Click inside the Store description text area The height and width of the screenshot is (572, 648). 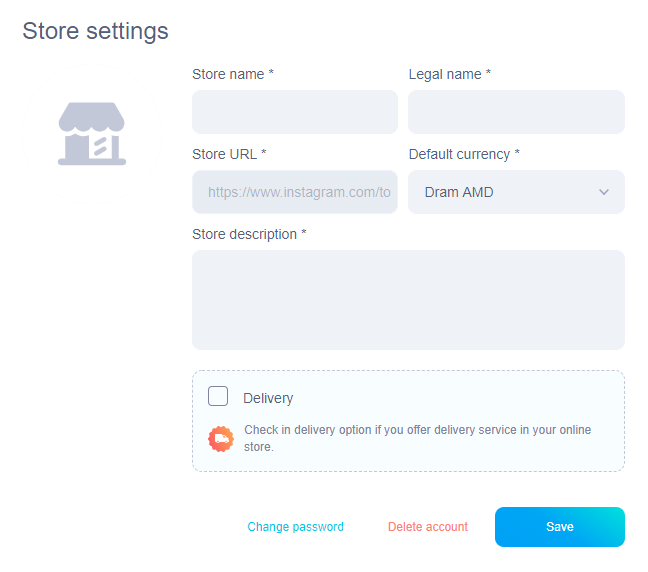pyautogui.click(x=408, y=300)
